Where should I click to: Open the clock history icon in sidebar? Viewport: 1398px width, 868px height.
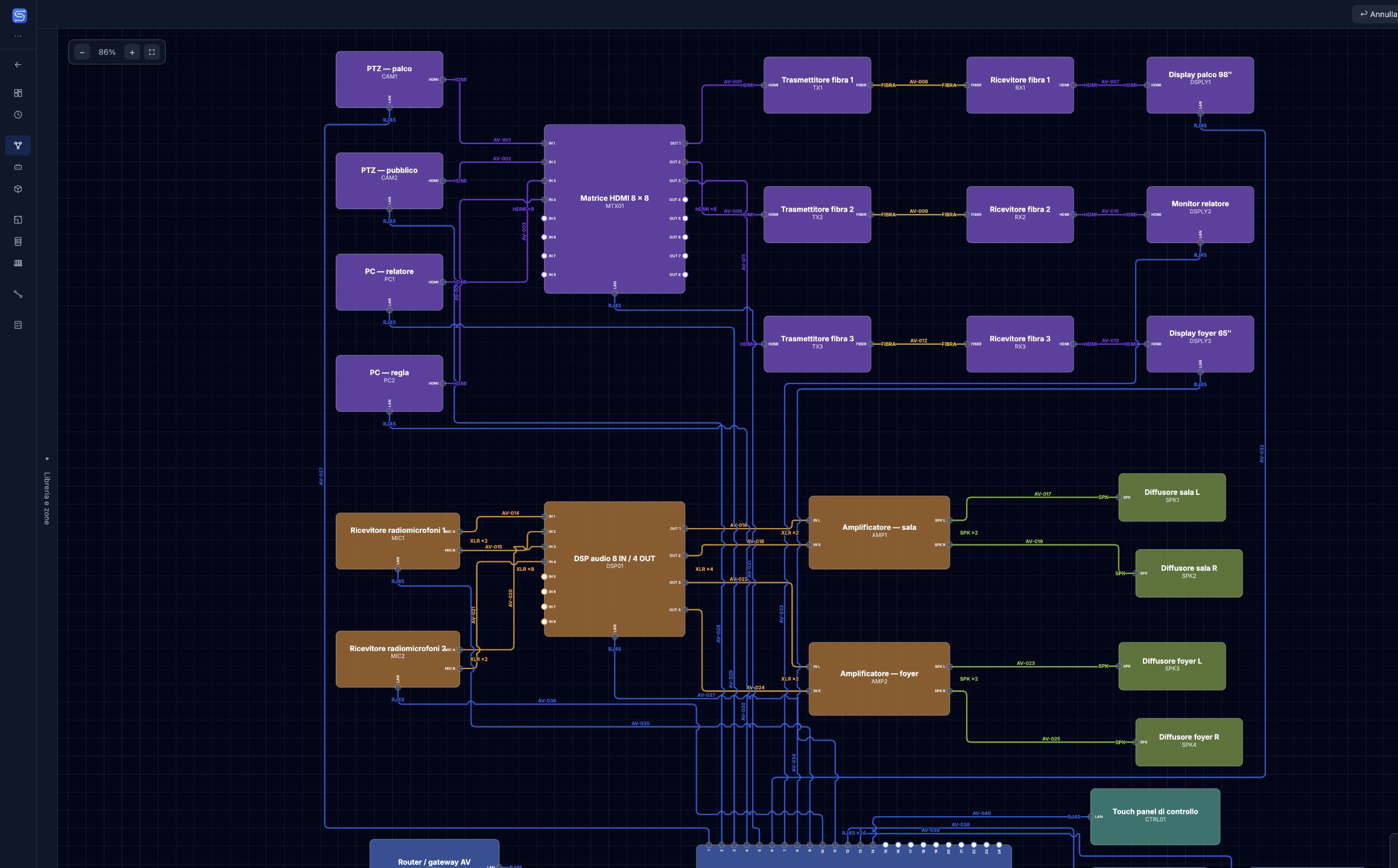[x=18, y=115]
